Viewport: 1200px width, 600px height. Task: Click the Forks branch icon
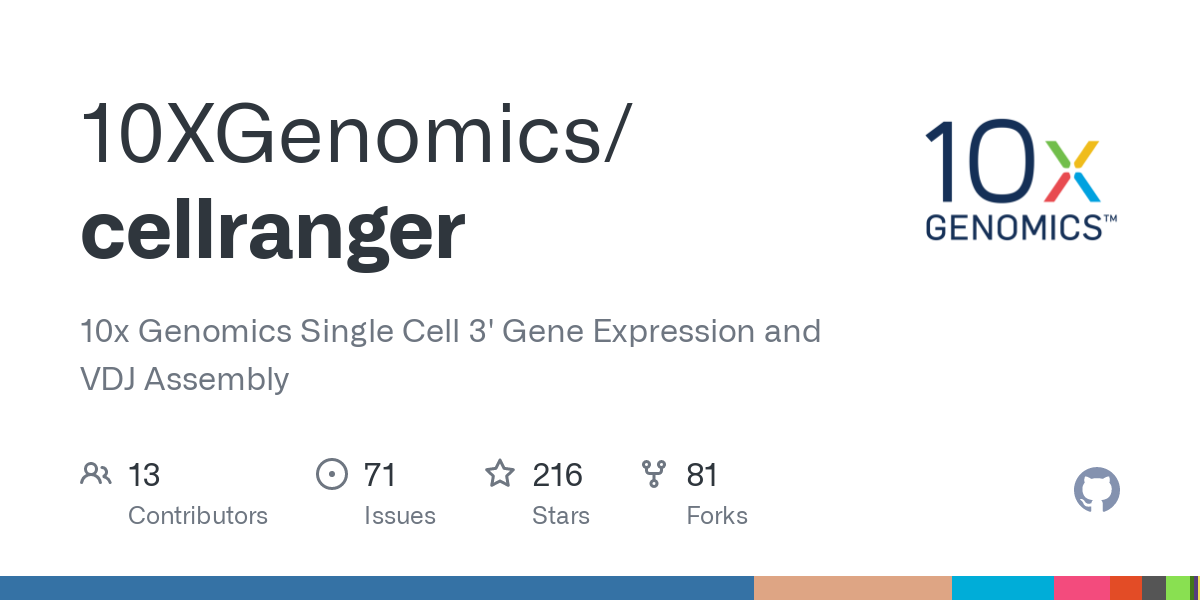point(654,474)
